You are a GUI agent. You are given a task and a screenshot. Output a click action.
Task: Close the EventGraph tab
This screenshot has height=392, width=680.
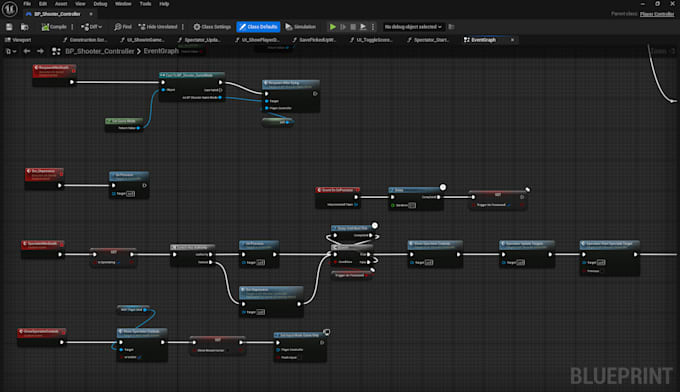tap(512, 40)
